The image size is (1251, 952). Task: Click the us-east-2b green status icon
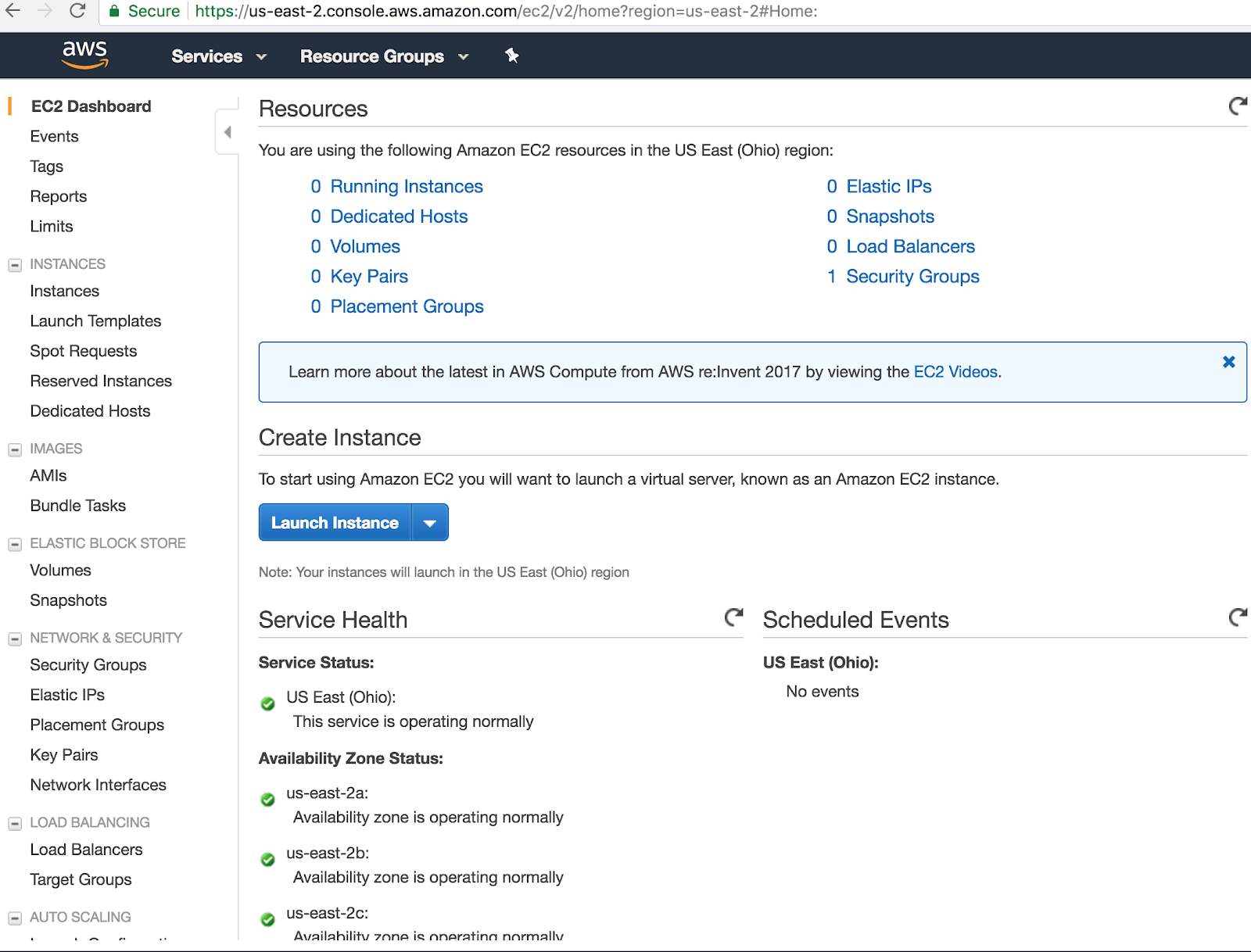(267, 860)
